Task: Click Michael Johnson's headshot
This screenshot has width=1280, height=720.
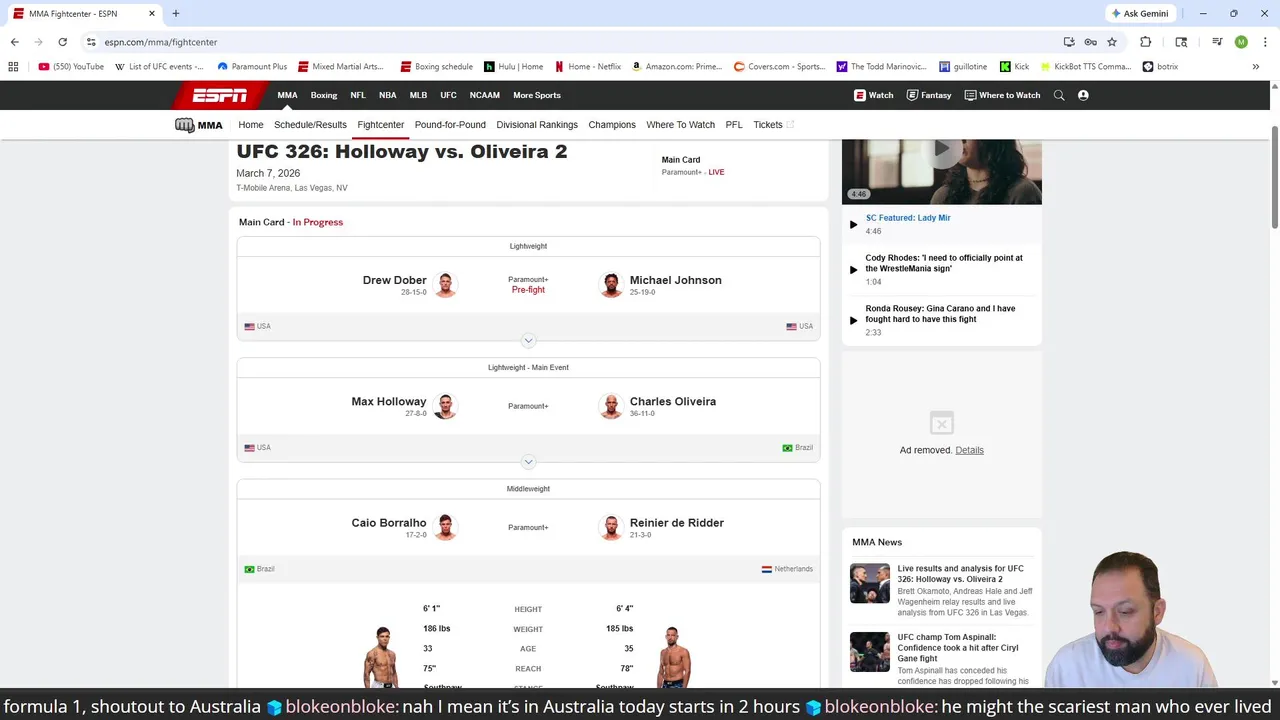Action: (x=611, y=285)
